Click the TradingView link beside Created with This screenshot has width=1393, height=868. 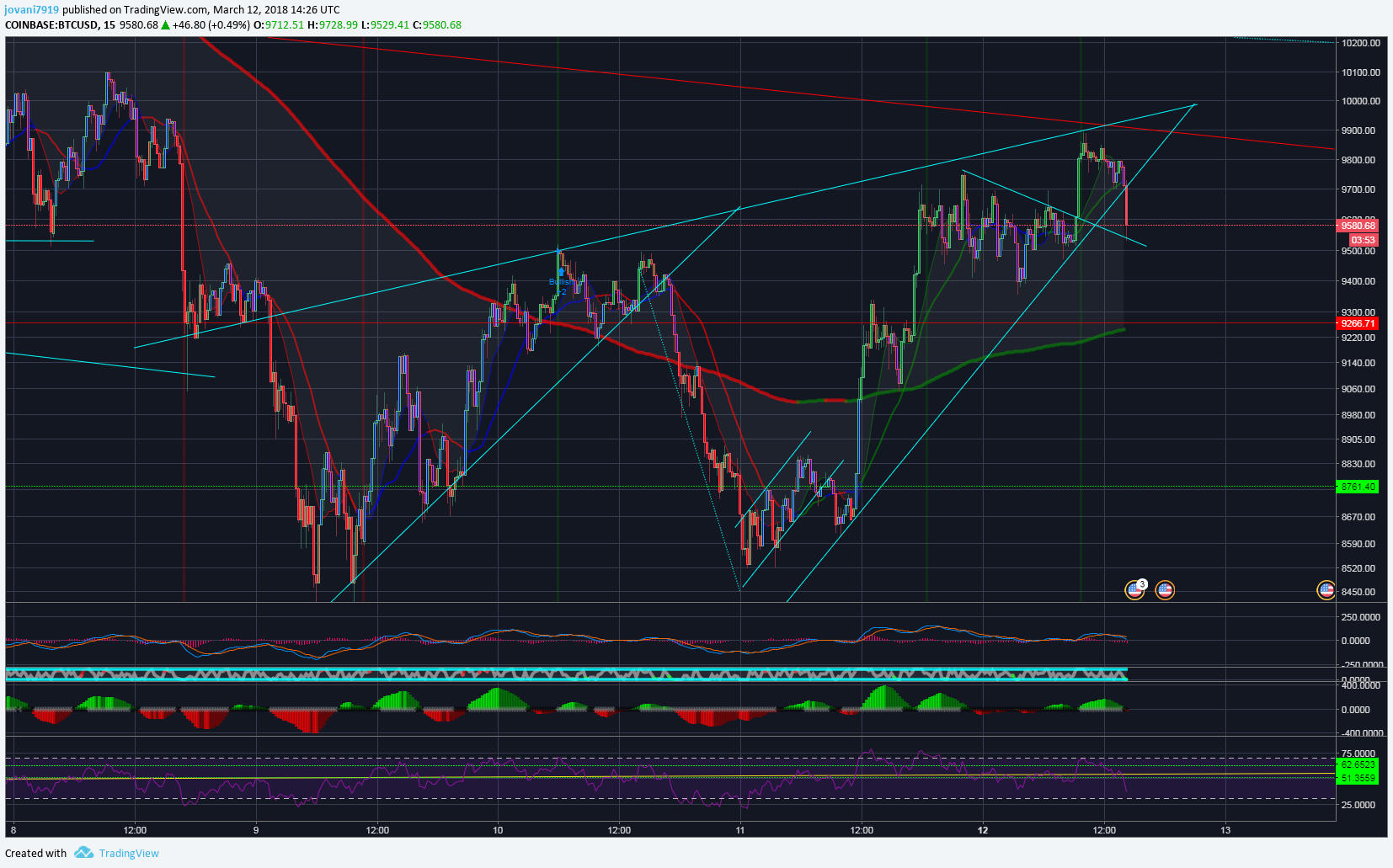pos(129,853)
